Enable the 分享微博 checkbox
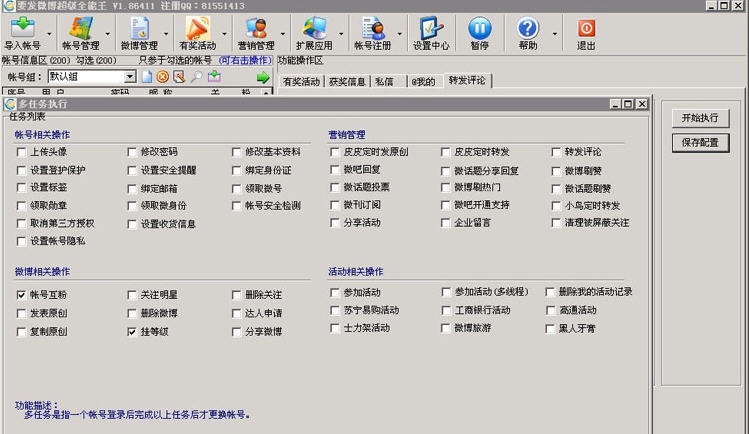Viewport: 749px width, 434px height. pyautogui.click(x=236, y=332)
